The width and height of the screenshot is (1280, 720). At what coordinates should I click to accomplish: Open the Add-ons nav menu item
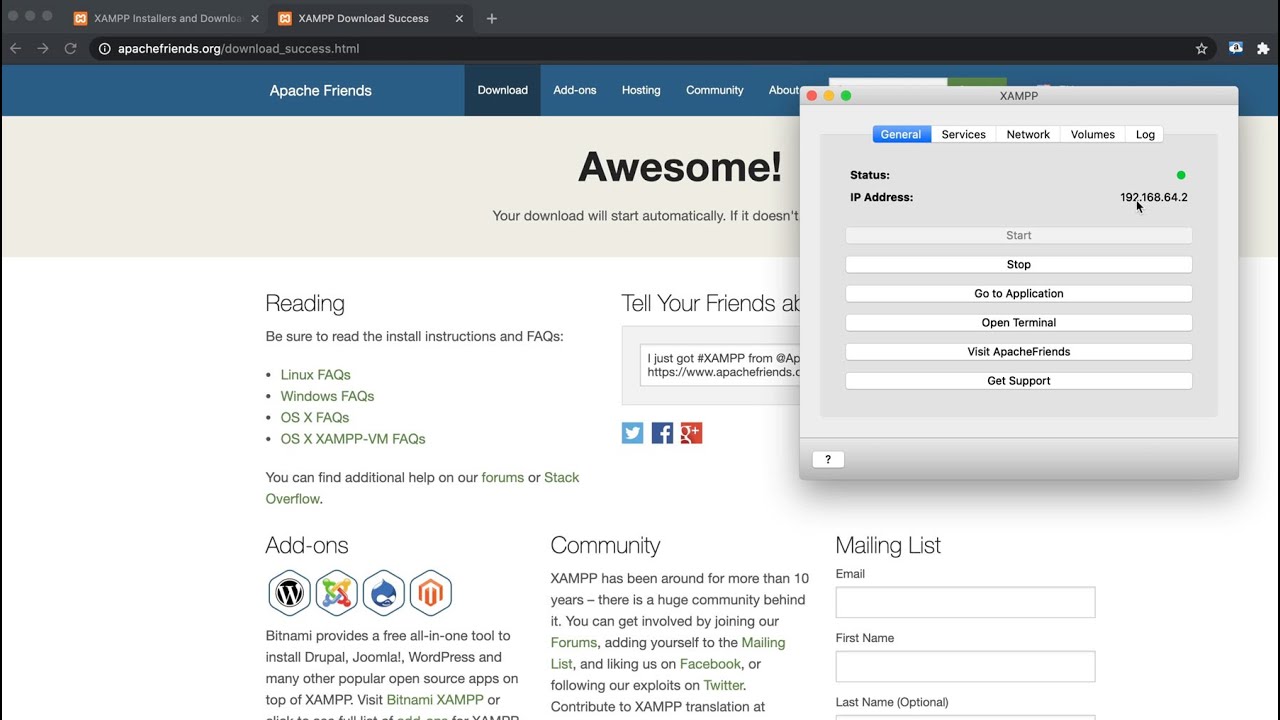coord(575,90)
